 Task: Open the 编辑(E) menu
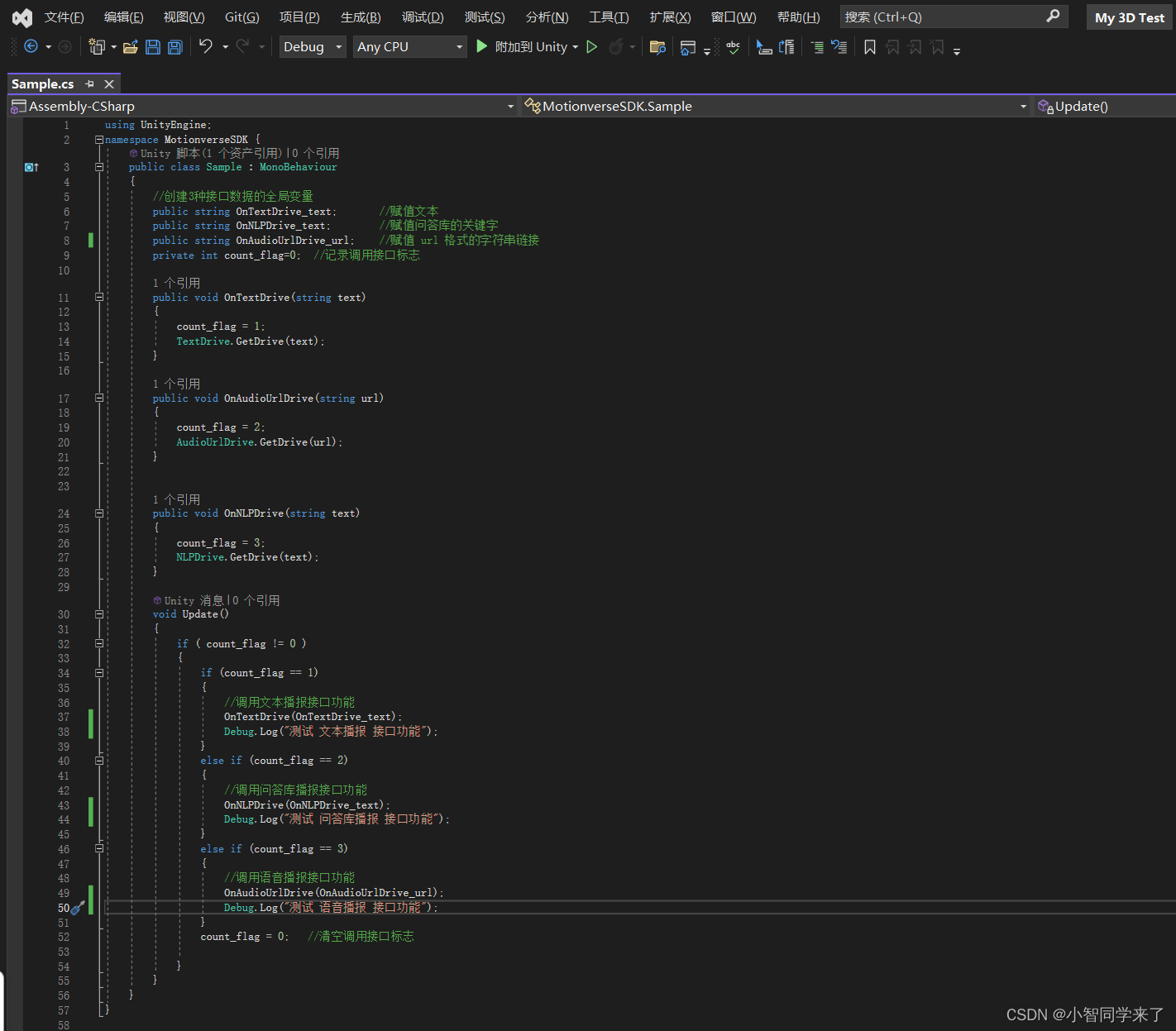tap(124, 17)
